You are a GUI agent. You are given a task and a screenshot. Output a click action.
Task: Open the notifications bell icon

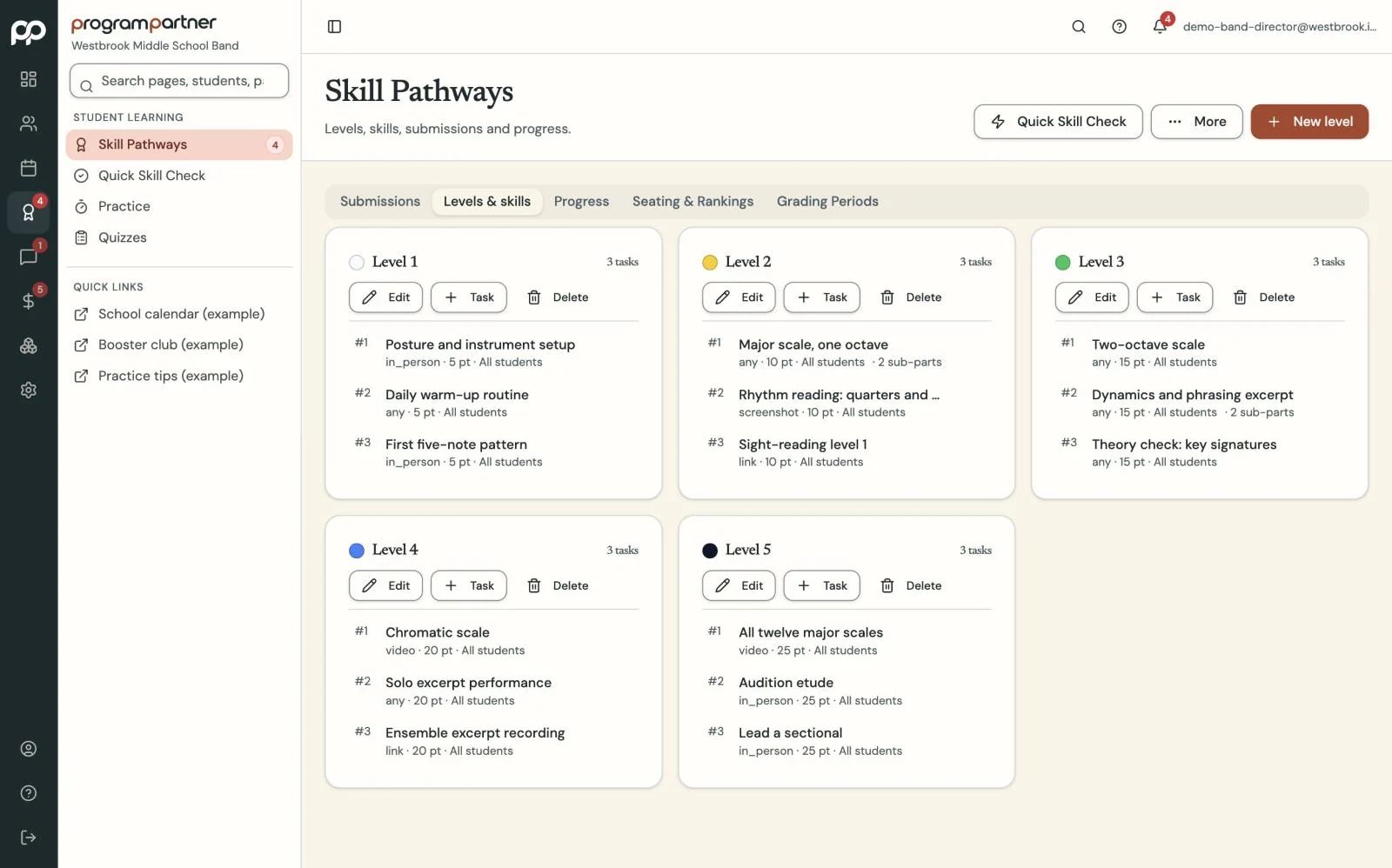(1160, 27)
